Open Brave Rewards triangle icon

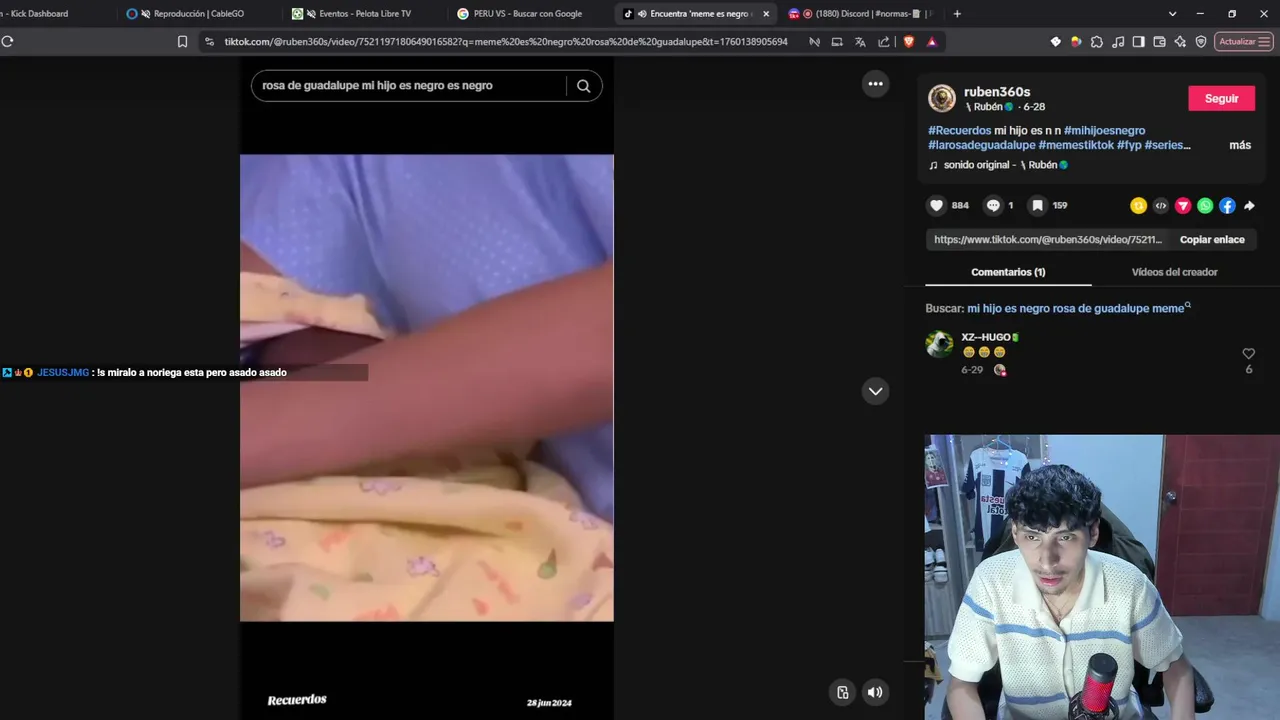(932, 42)
